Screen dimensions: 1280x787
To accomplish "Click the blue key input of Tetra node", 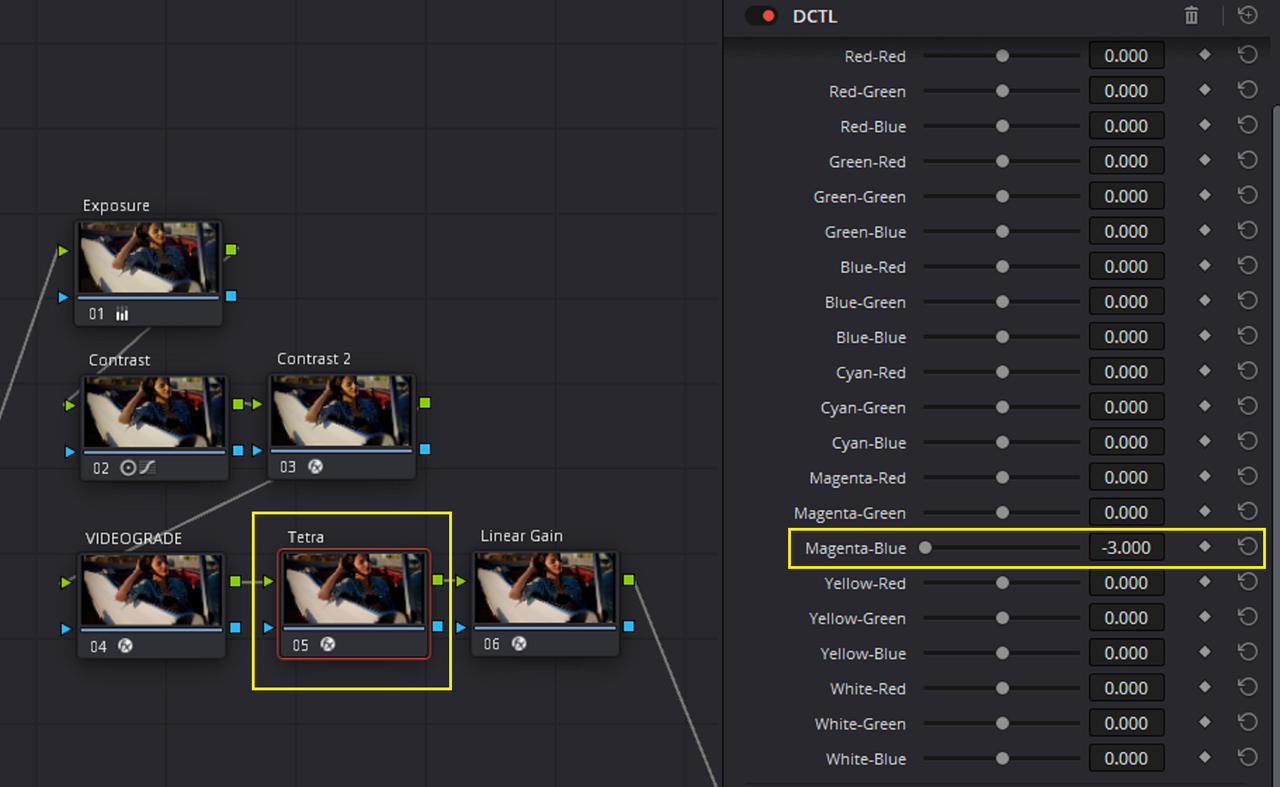I will (268, 628).
